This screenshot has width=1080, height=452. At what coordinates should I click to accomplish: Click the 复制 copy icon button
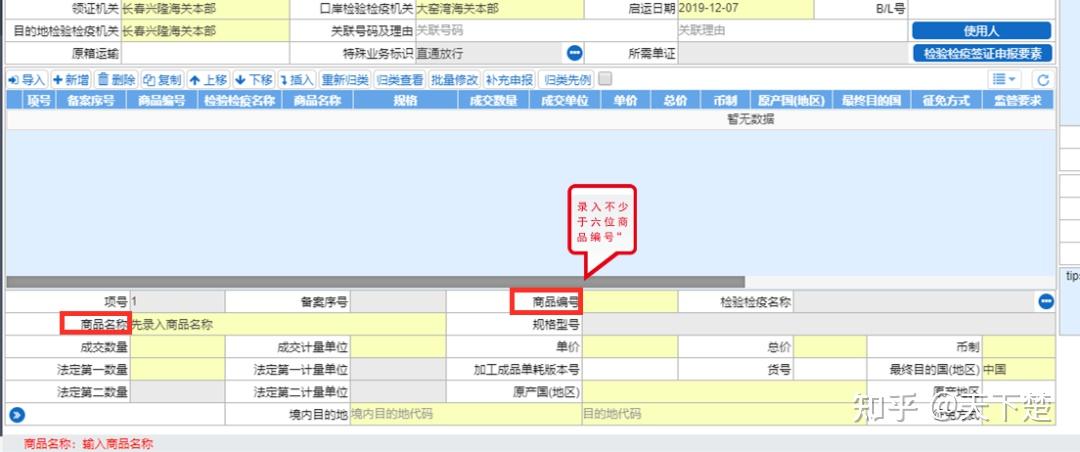click(x=163, y=80)
